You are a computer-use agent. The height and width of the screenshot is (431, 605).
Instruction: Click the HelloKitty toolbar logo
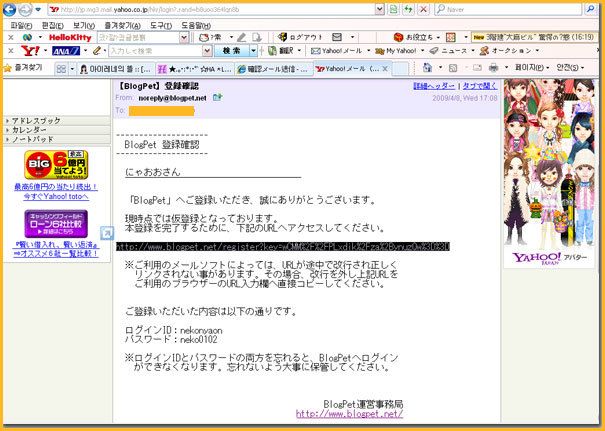click(70, 37)
